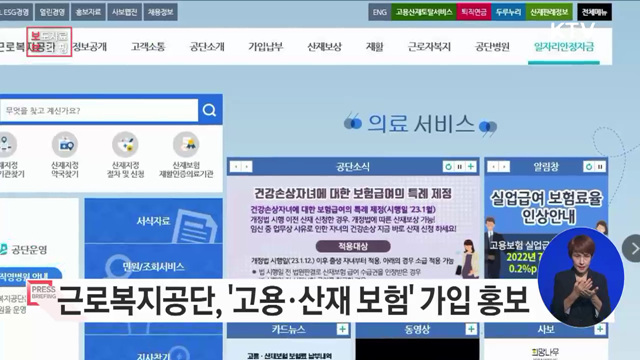Open 정보공개 menu

[x=90, y=47]
